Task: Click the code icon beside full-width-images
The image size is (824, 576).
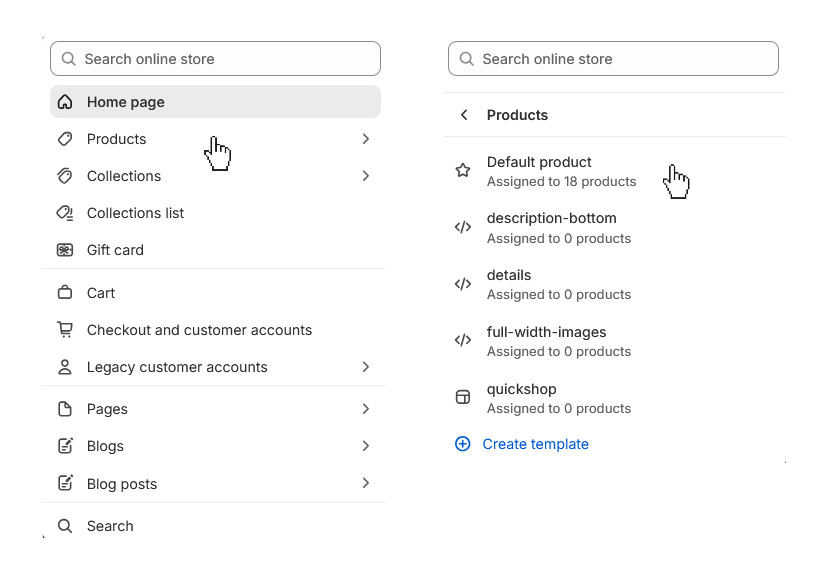Action: [x=462, y=340]
